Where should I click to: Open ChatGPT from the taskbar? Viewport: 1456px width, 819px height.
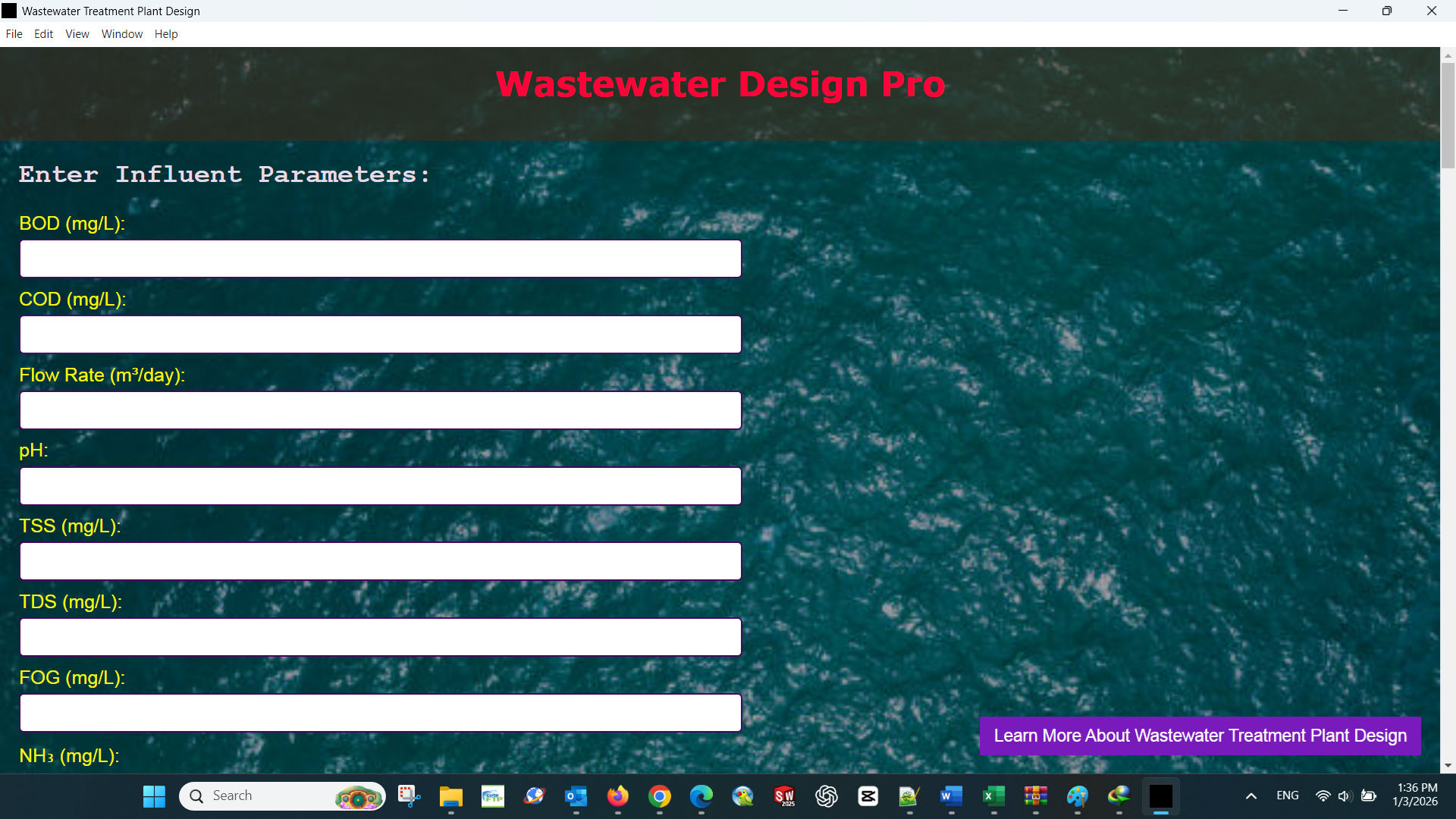point(826,796)
